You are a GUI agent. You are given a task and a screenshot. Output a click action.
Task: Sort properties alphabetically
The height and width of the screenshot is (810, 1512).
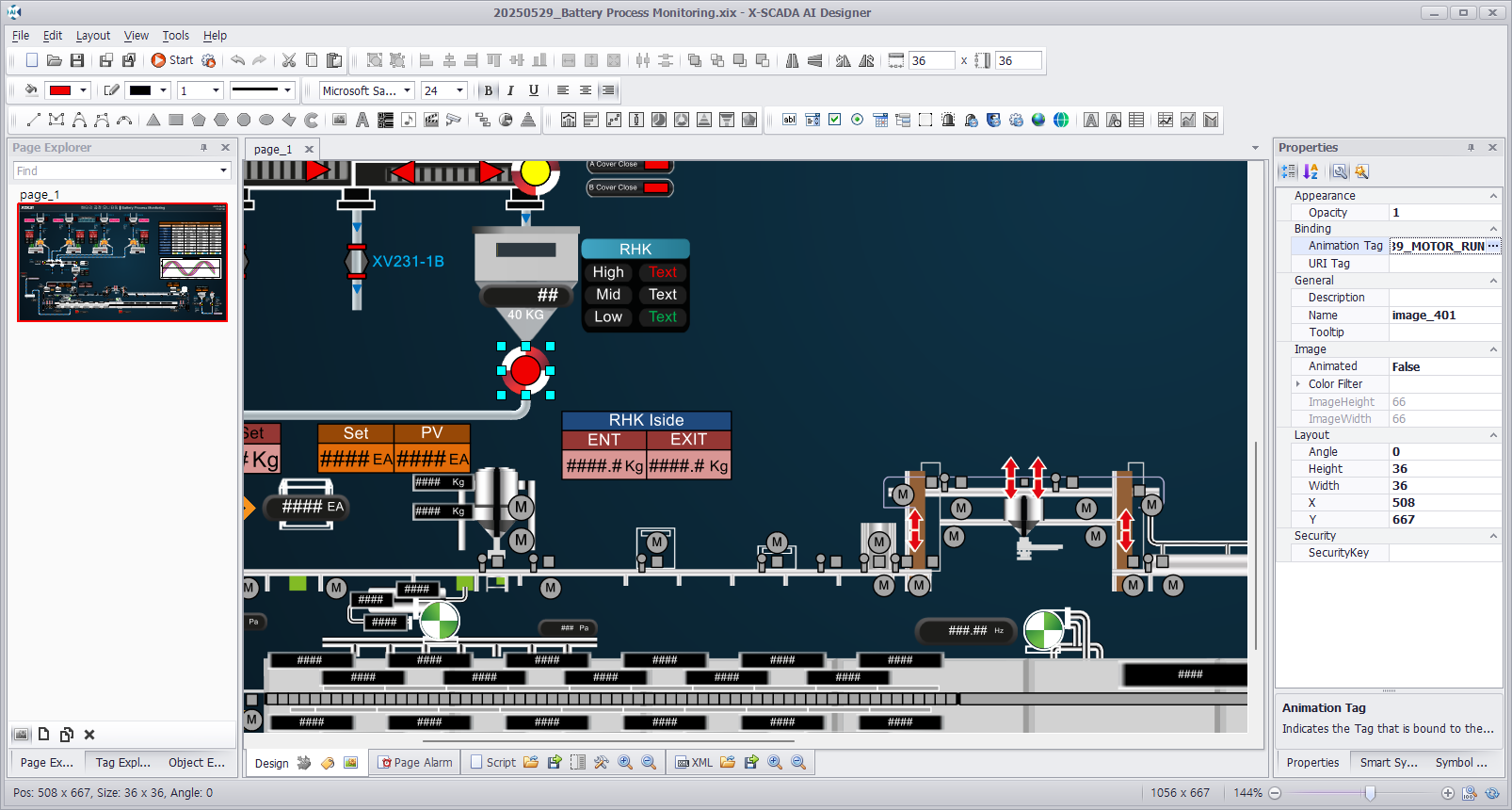[1311, 171]
